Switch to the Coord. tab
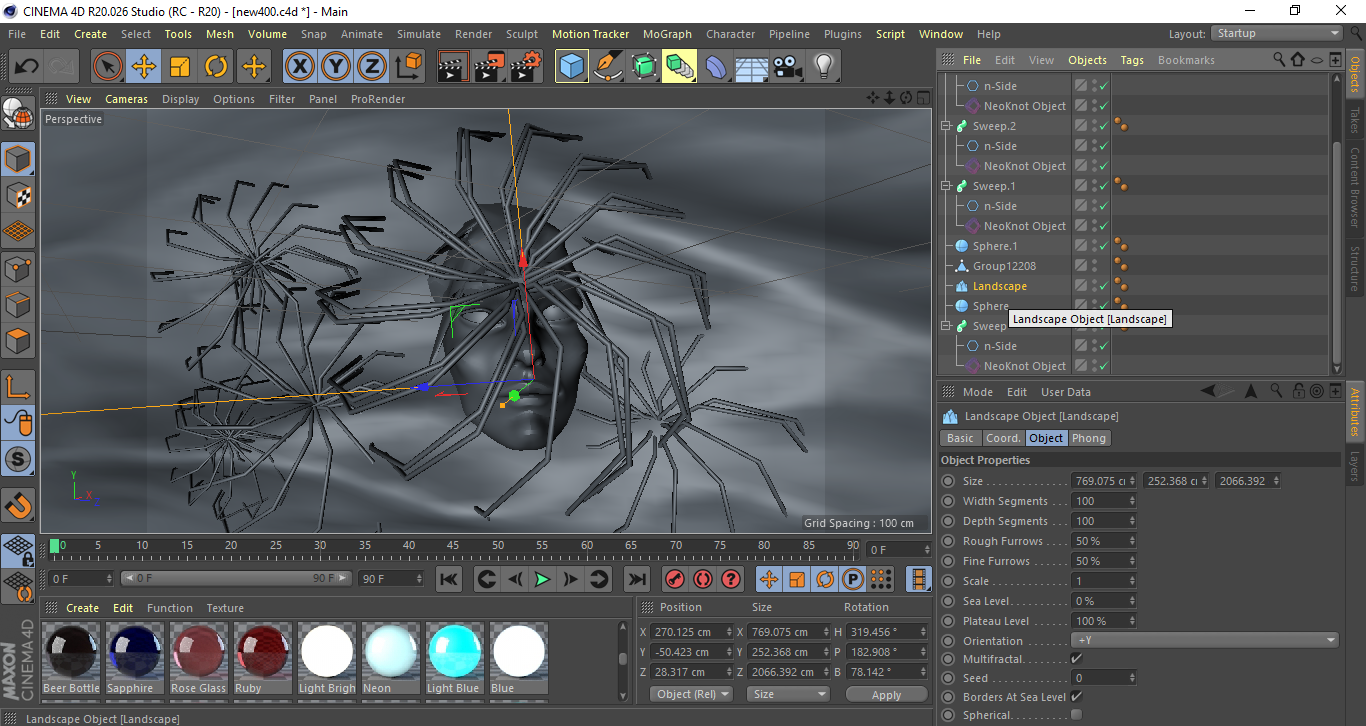 point(1003,438)
